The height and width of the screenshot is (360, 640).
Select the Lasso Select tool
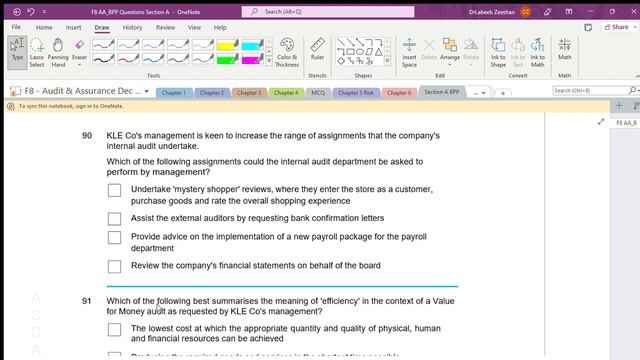pyautogui.click(x=37, y=52)
